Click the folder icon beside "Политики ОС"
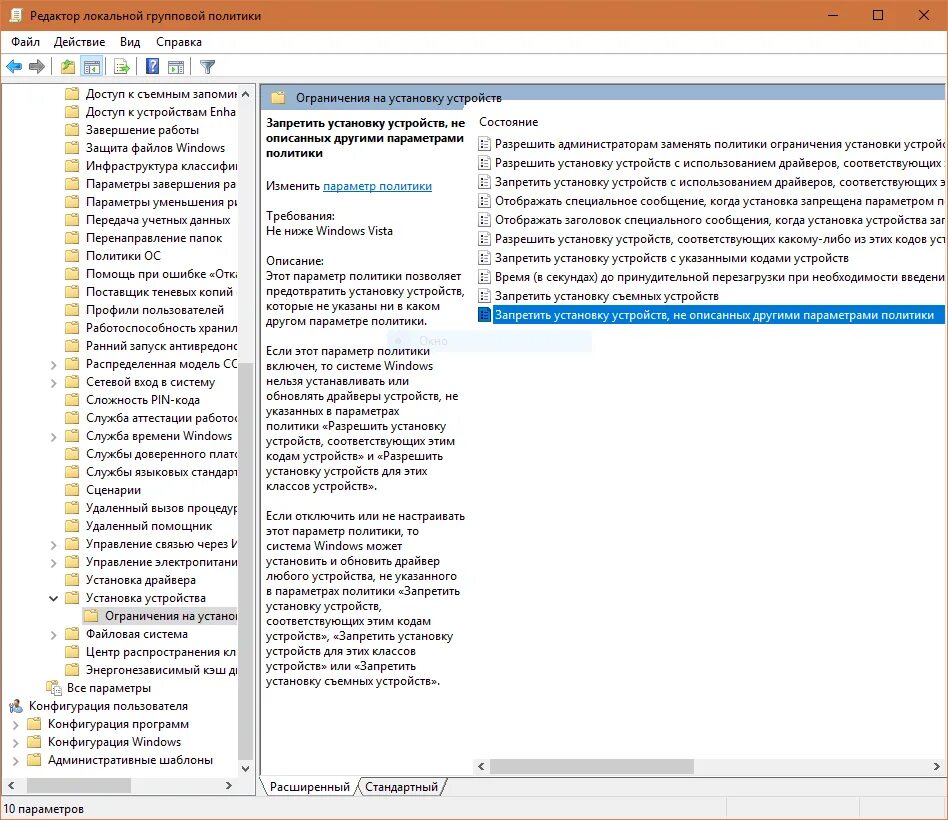Image resolution: width=948 pixels, height=820 pixels. 72,256
